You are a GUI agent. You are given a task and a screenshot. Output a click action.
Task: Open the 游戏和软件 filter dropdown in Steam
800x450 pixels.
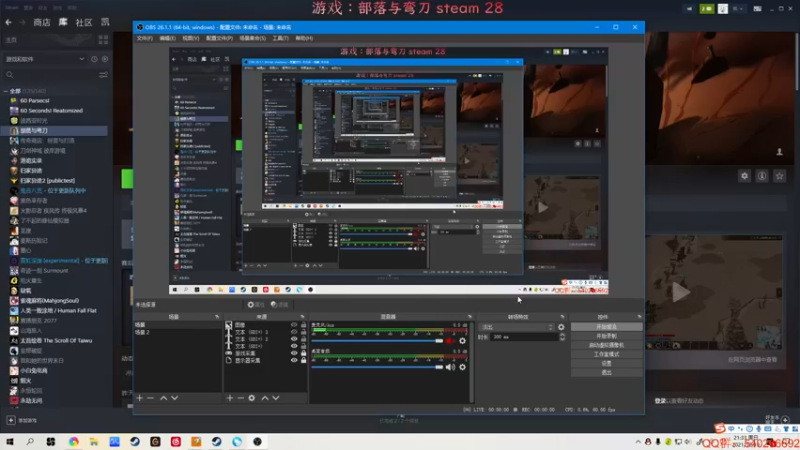(x=44, y=59)
